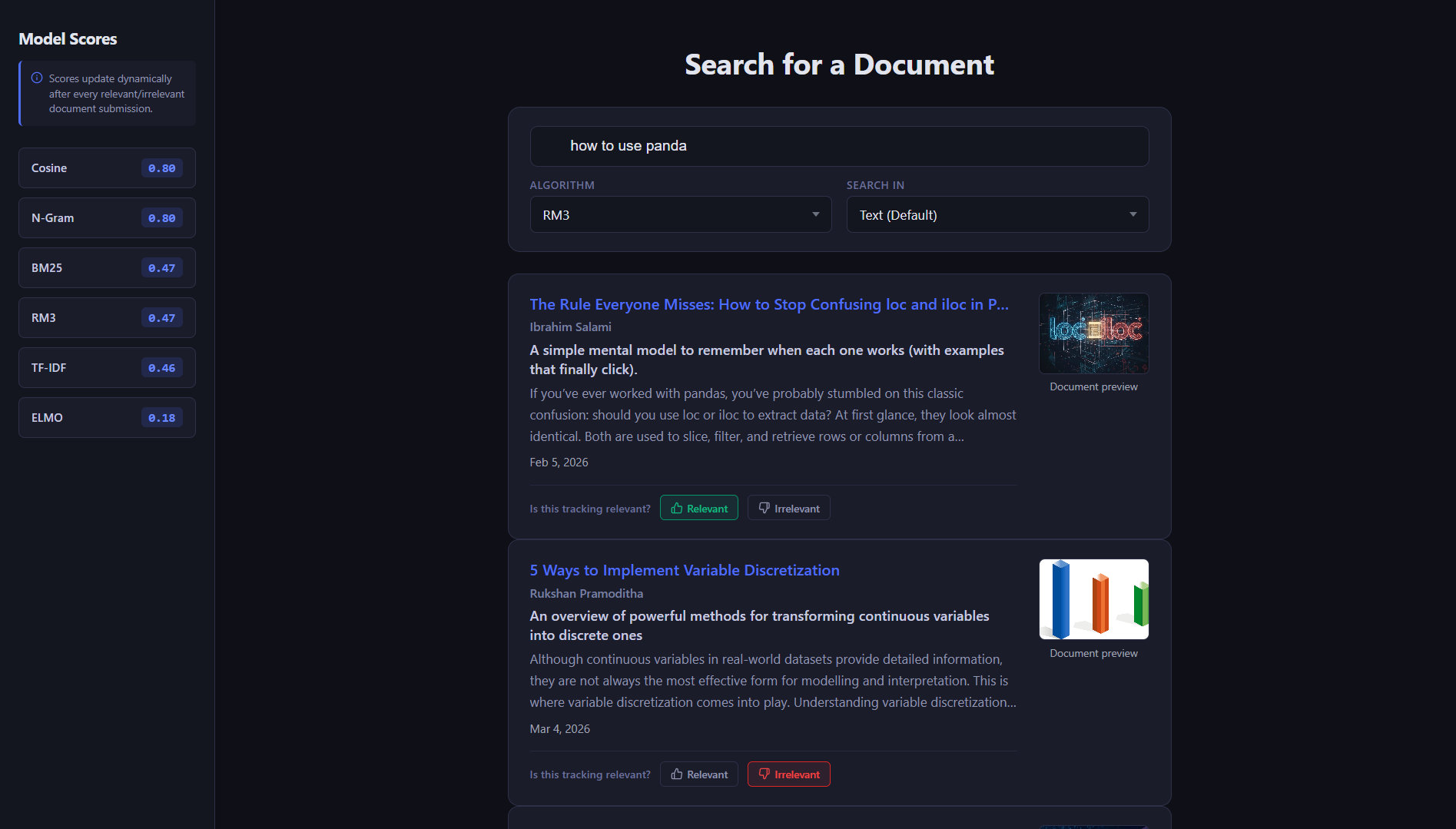Click the 'Model Scores' sidebar heading
Screen dimensions: 1456x829
68,38
